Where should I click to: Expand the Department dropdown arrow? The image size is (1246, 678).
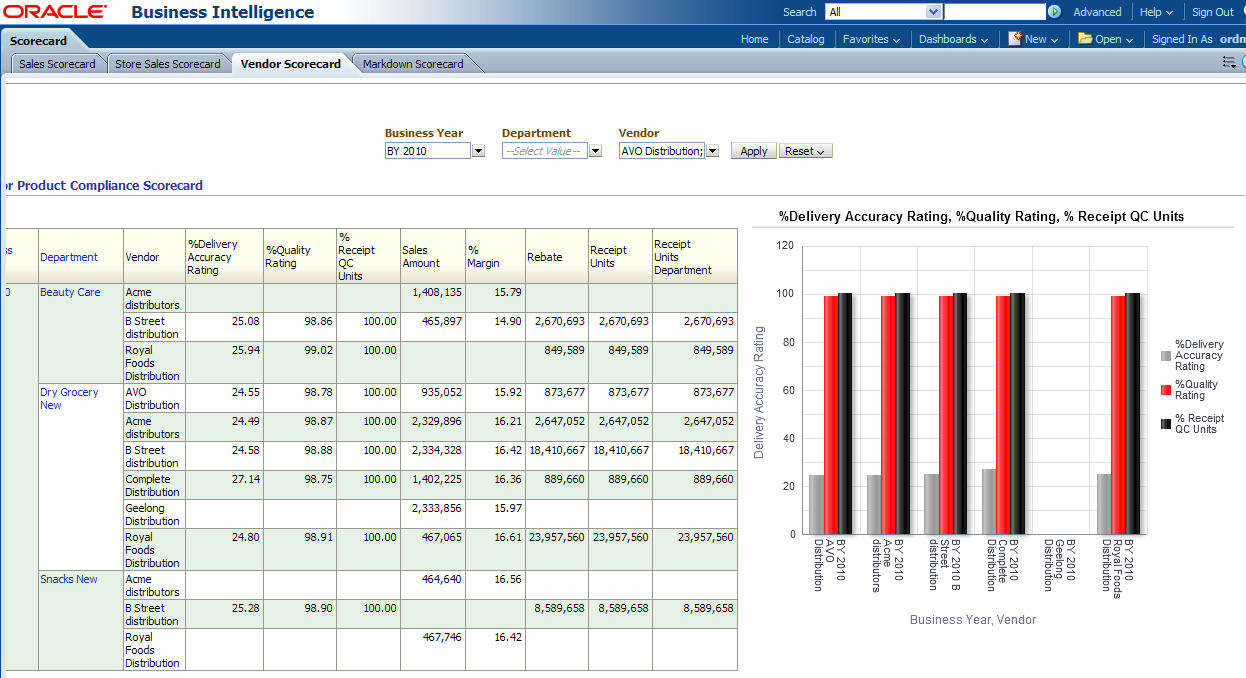click(x=595, y=151)
